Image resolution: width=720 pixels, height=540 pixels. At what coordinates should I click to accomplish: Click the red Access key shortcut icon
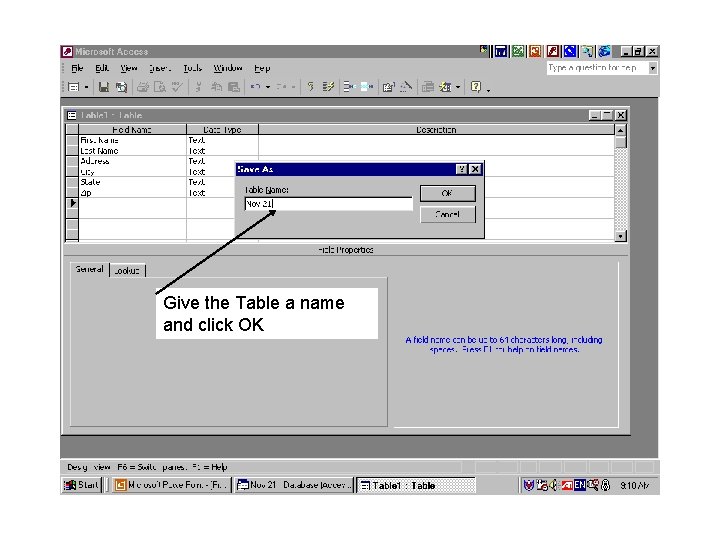553,51
